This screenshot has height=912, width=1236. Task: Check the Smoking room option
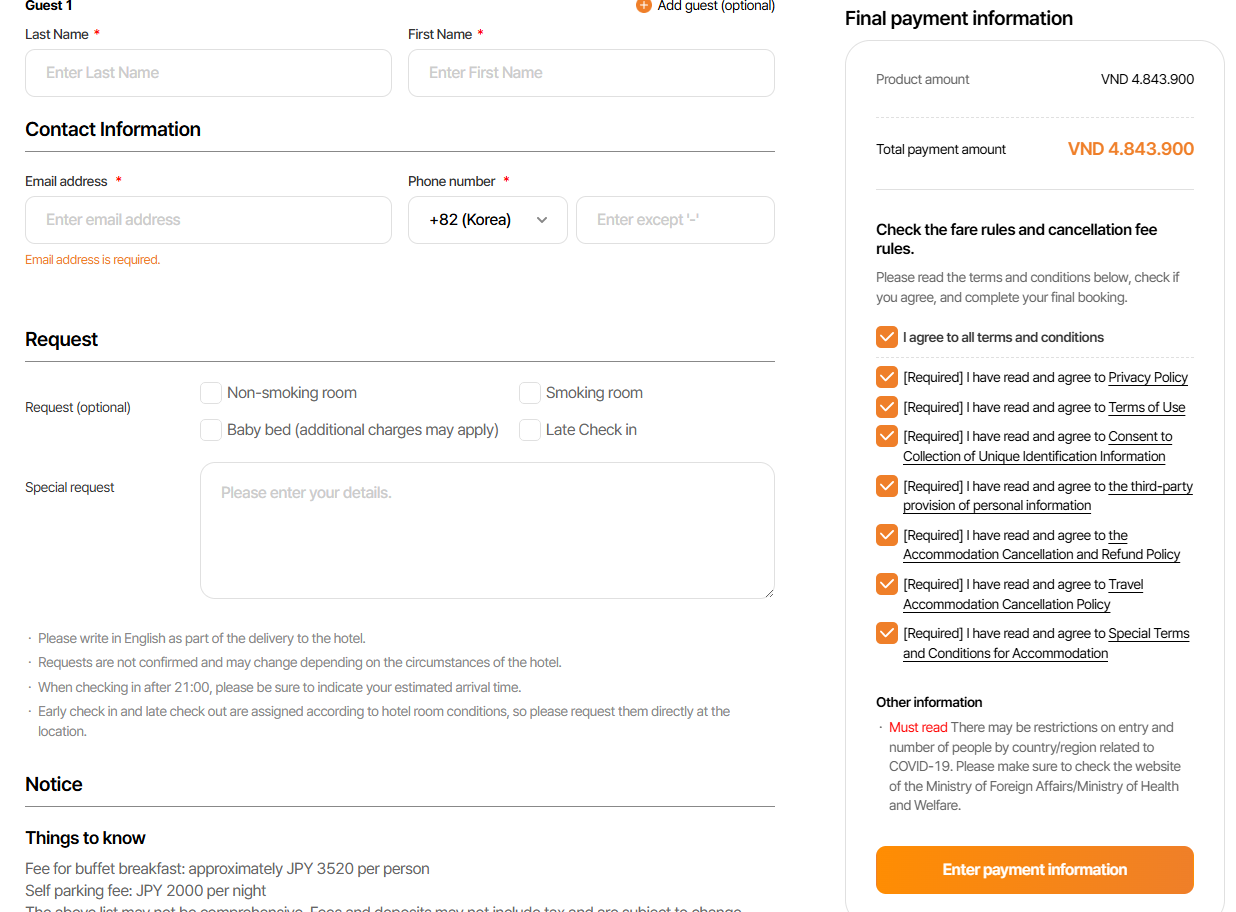(x=530, y=393)
